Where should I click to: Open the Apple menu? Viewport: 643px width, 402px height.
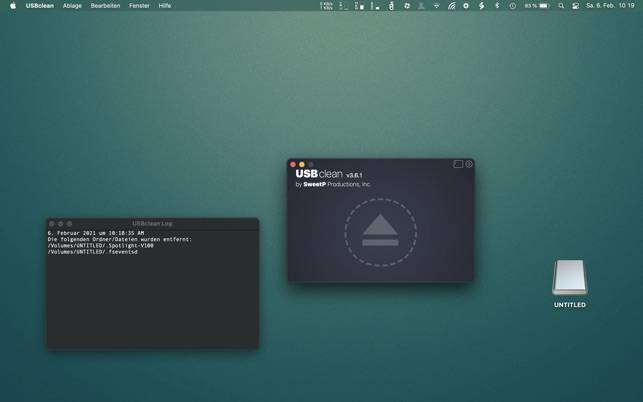point(13,6)
